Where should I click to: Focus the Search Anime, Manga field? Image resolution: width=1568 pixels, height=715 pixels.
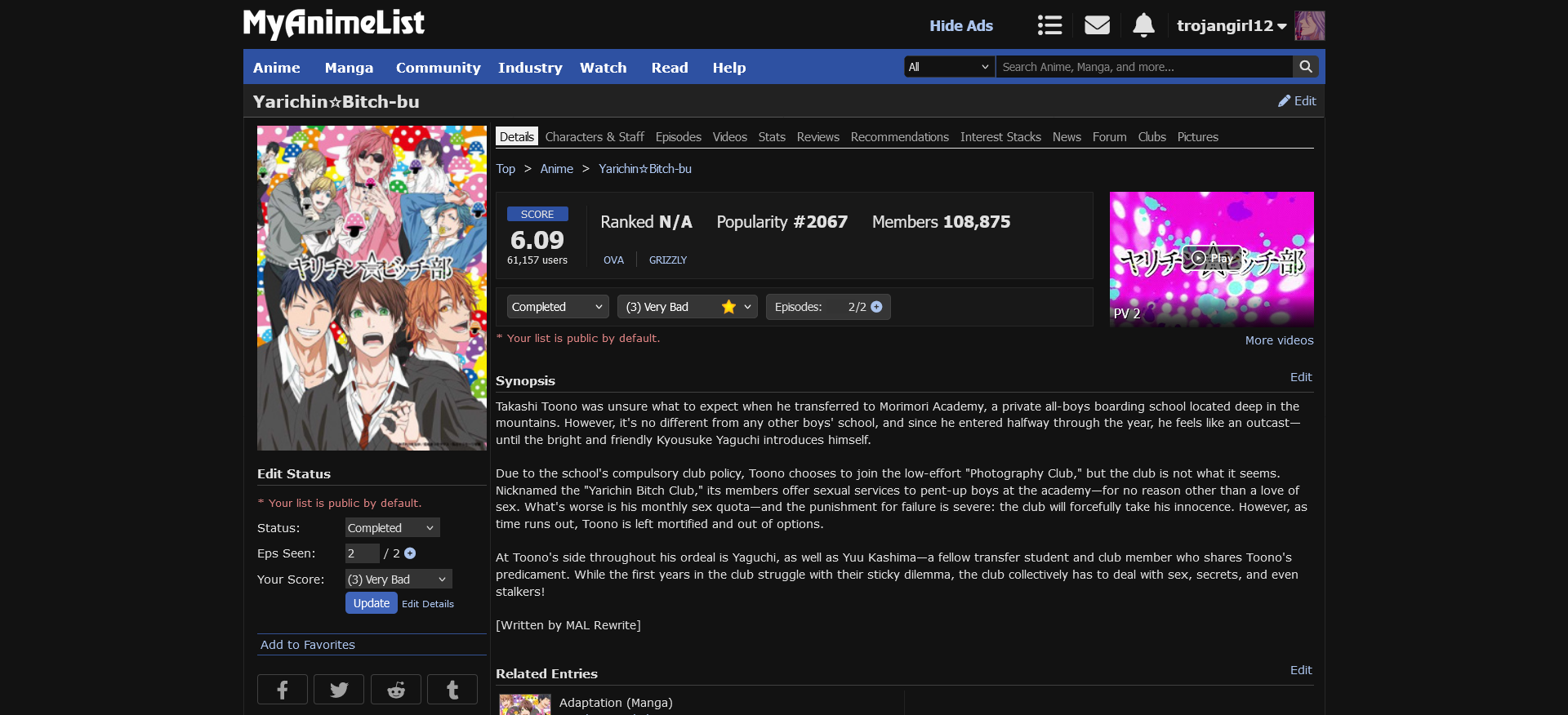pyautogui.click(x=1143, y=67)
